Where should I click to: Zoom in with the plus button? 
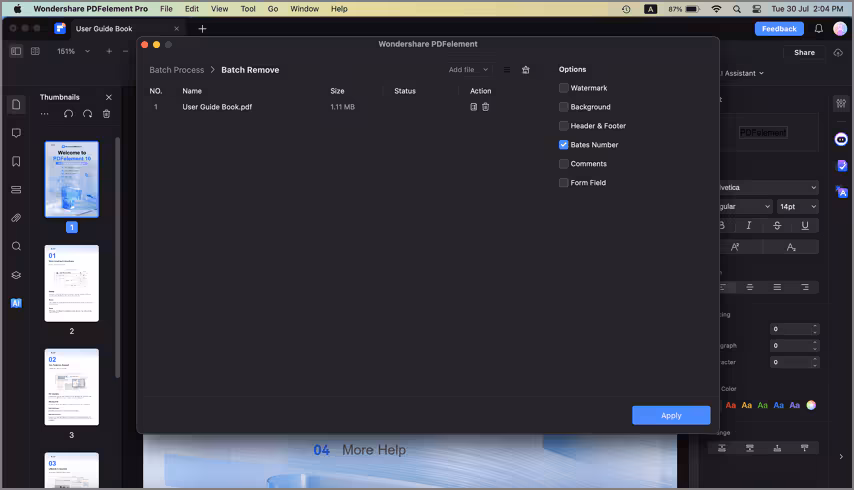click(109, 51)
